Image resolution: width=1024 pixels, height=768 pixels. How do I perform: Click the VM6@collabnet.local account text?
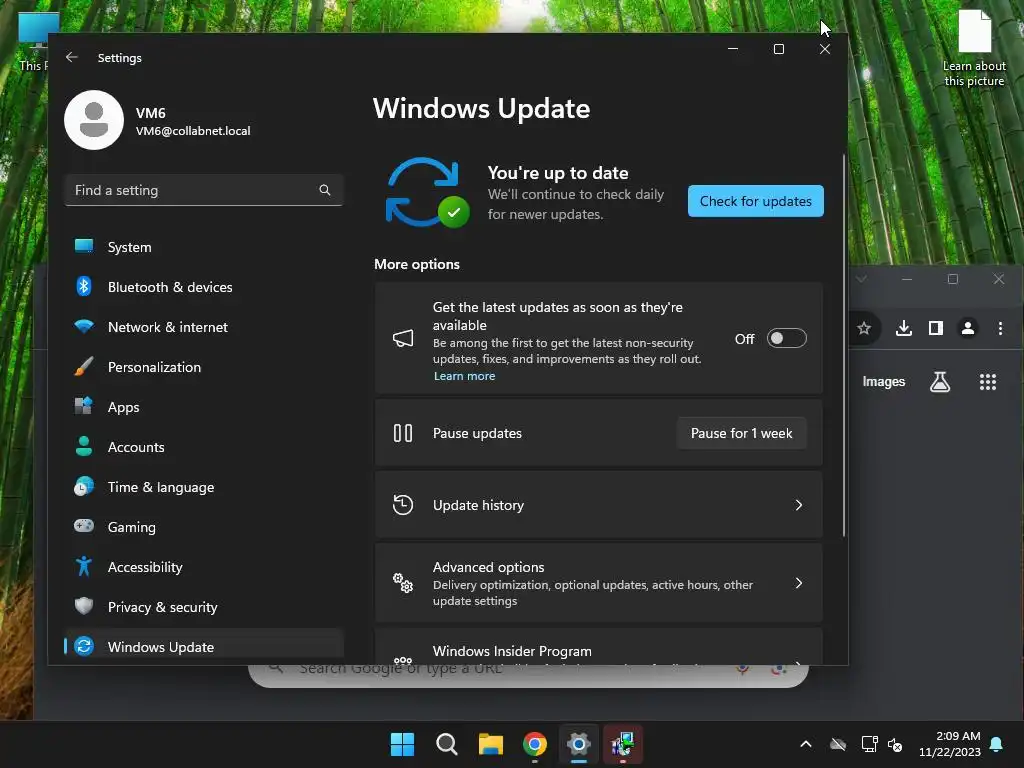pyautogui.click(x=193, y=131)
